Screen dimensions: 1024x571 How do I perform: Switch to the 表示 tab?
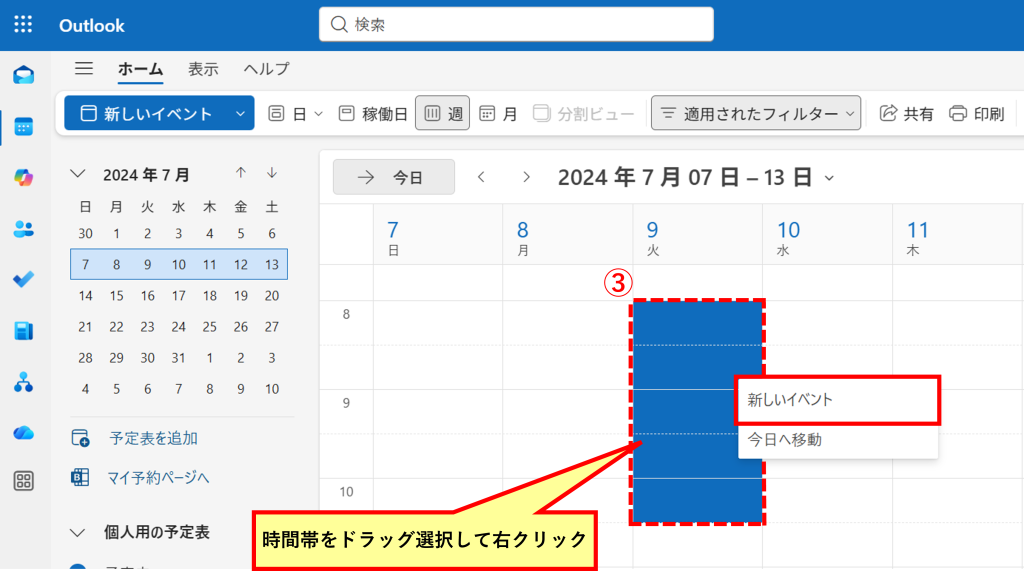click(203, 69)
